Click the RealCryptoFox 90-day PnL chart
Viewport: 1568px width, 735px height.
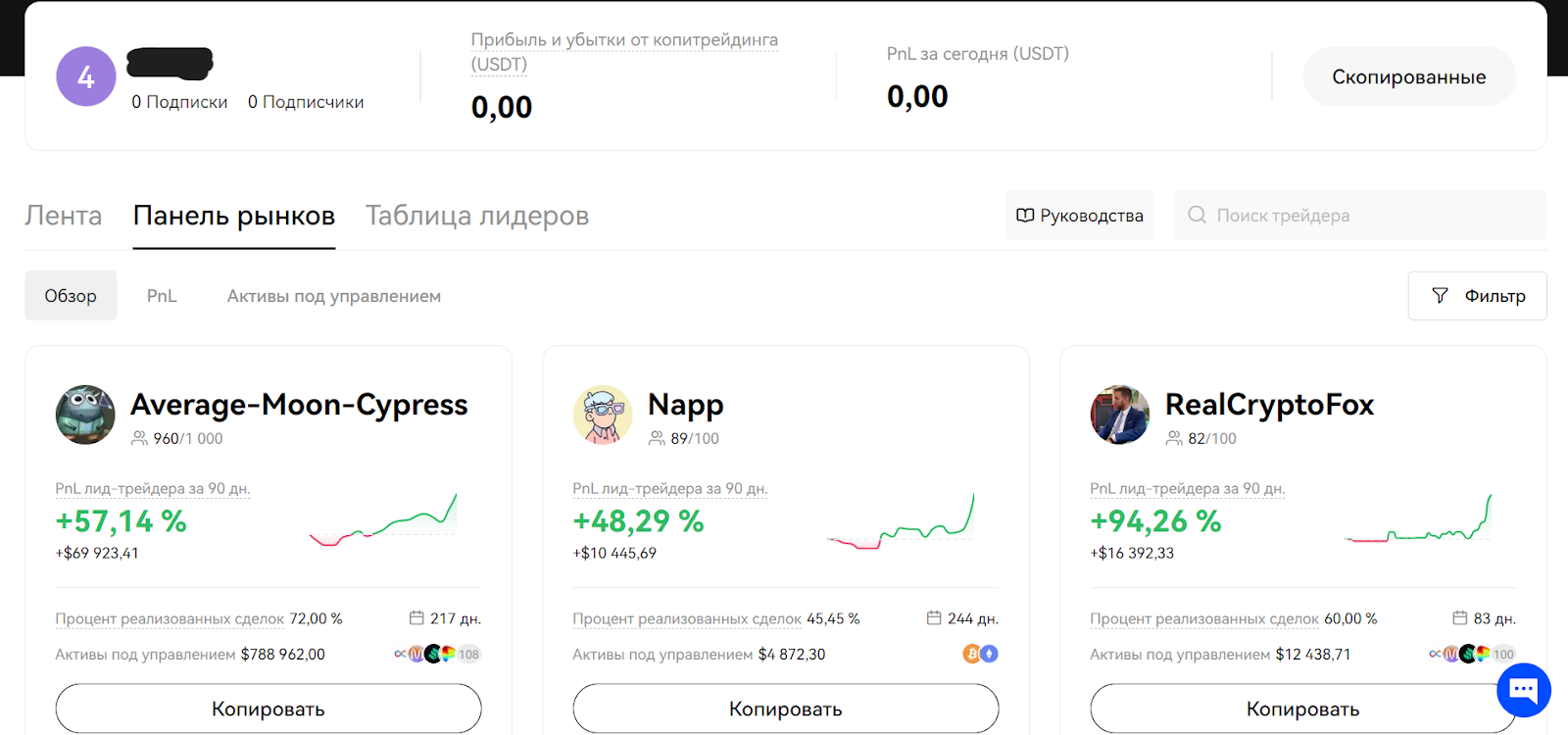[x=1418, y=519]
